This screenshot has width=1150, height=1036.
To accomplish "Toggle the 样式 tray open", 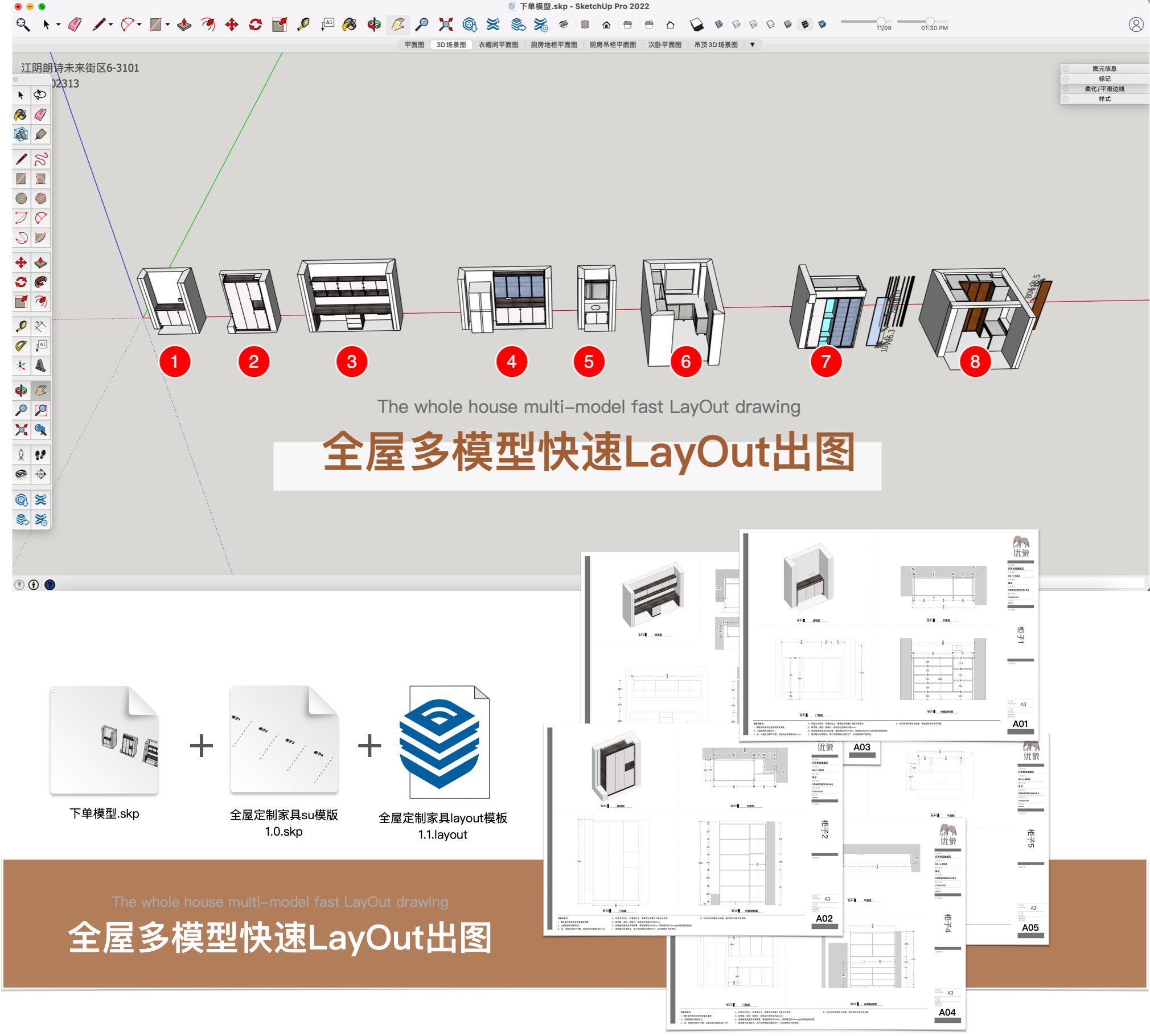I will (x=1104, y=98).
